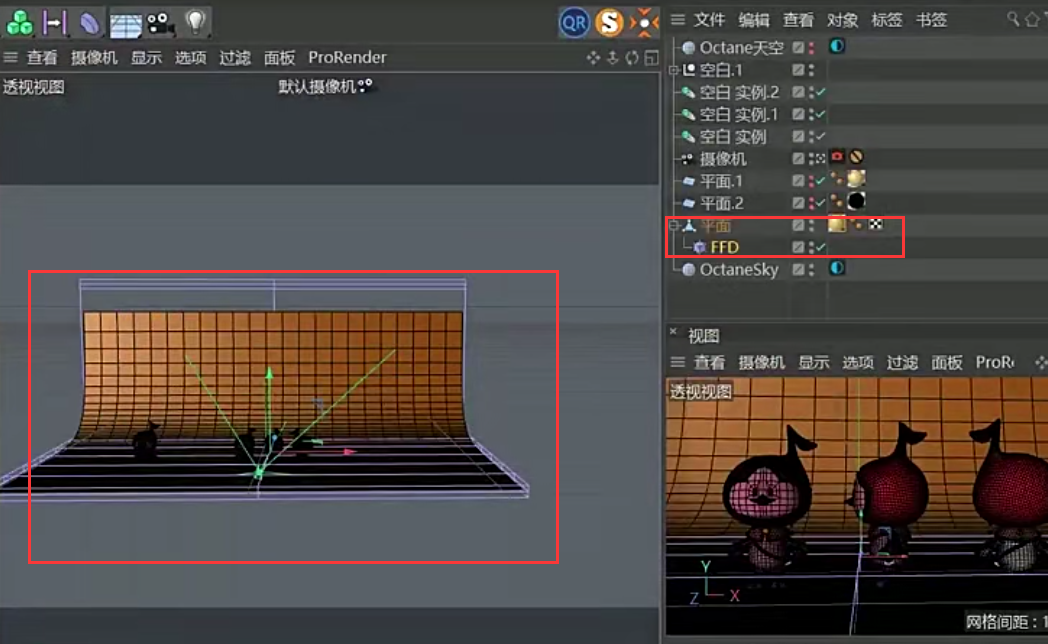1048x644 pixels.
Task: Open the lower view panel hamburger menu
Action: [x=678, y=362]
